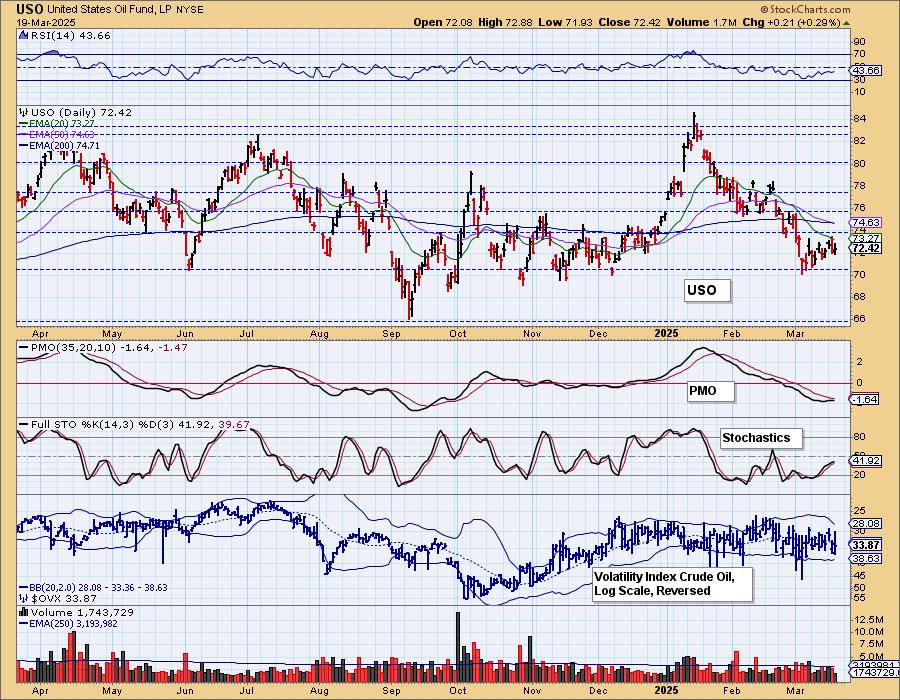Click the 43.66 RSI value tag on right axis
This screenshot has width=900, height=700.
[866, 70]
